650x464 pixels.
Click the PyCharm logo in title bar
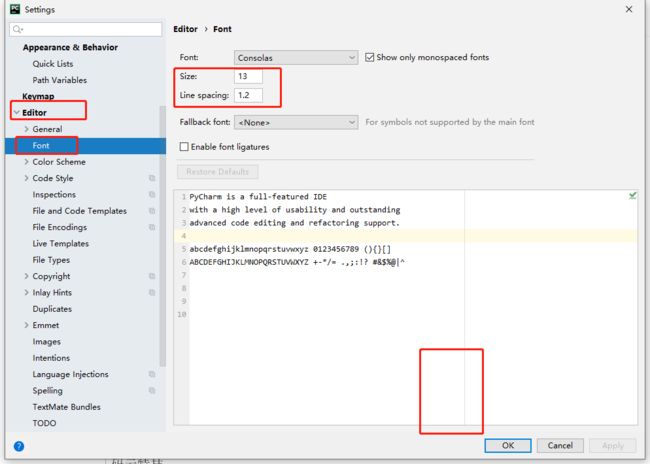(x=15, y=9)
